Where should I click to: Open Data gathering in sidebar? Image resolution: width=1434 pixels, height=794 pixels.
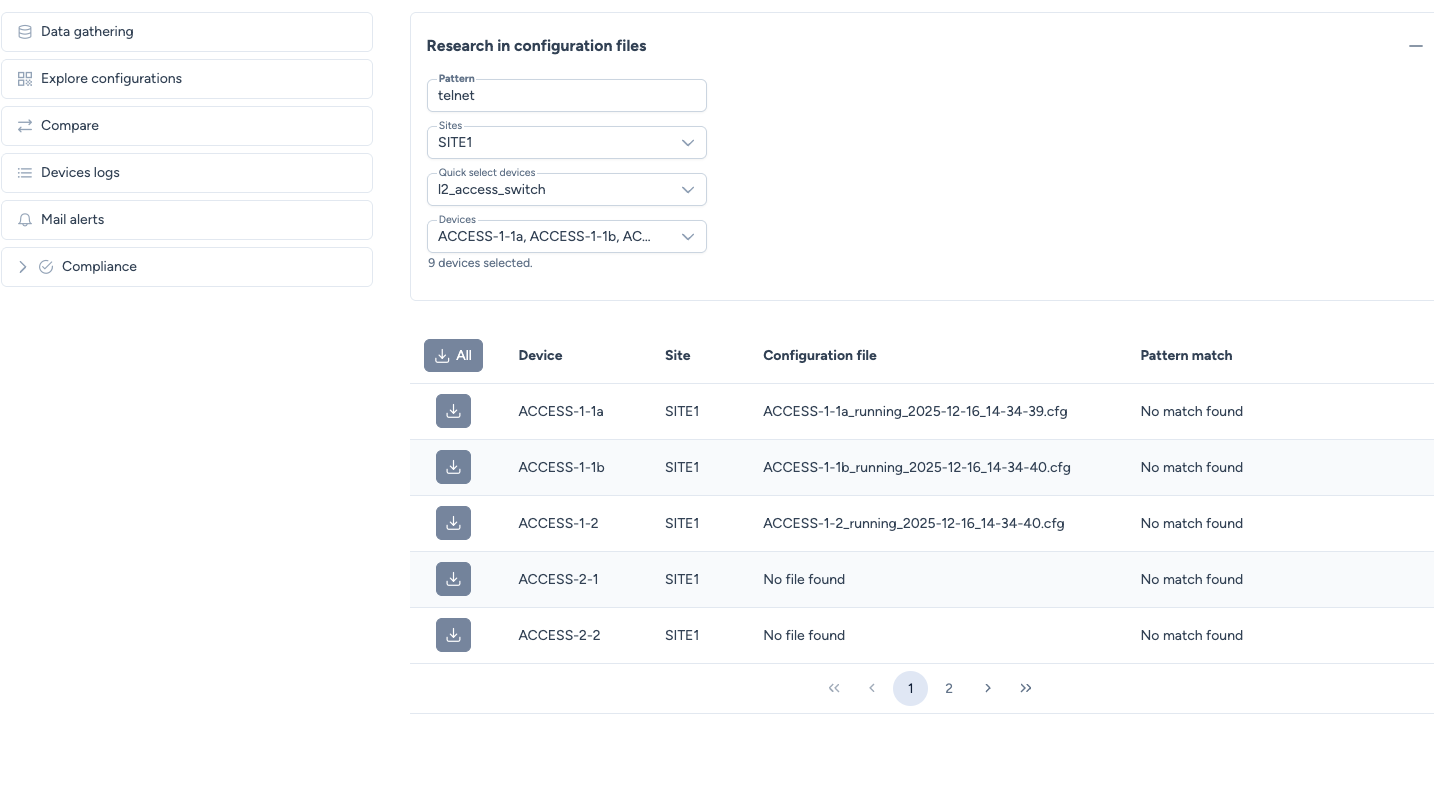pyautogui.click(x=187, y=32)
